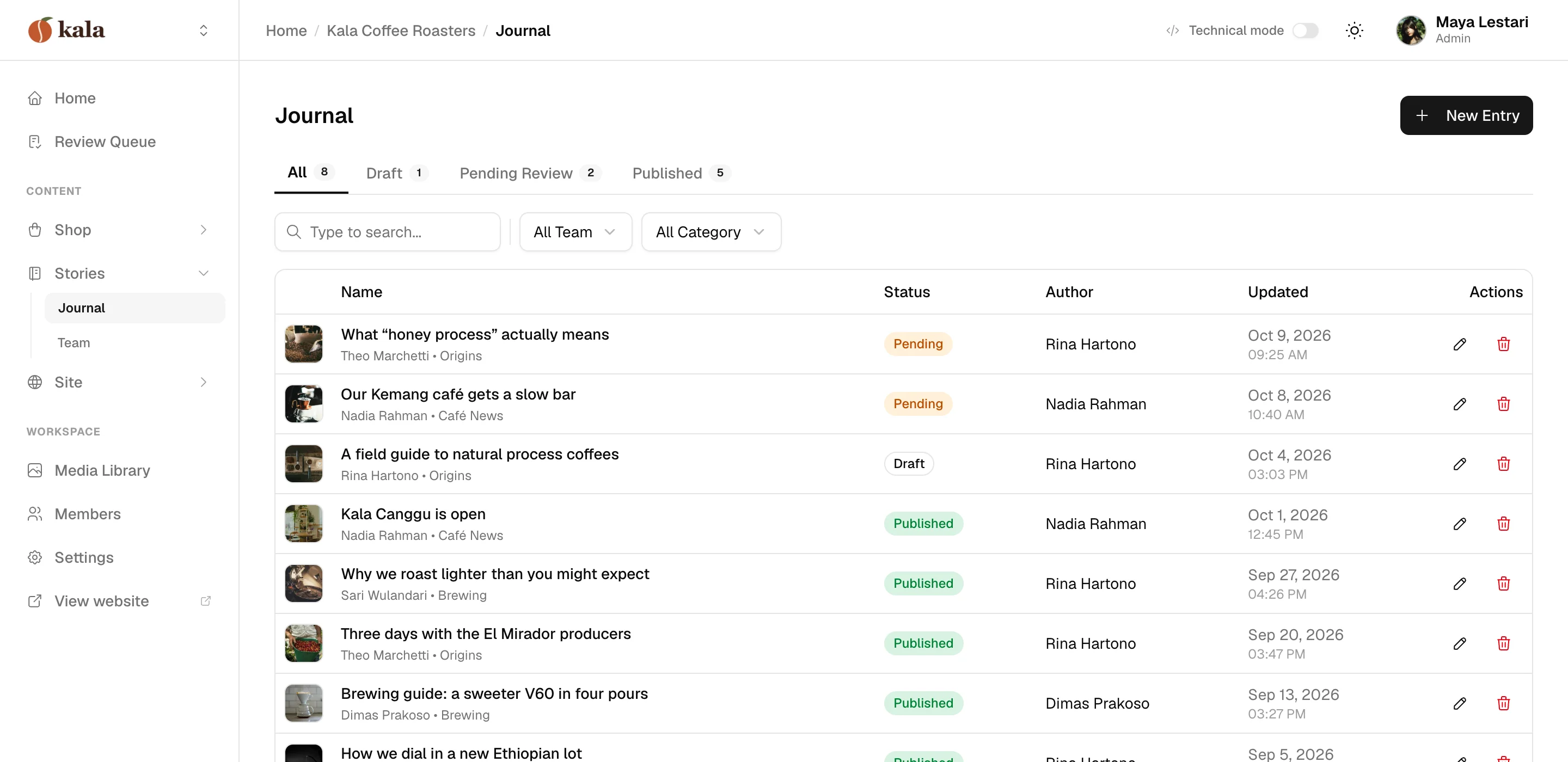Open Settings gear in the sidebar
This screenshot has height=762, width=1568.
[119, 557]
